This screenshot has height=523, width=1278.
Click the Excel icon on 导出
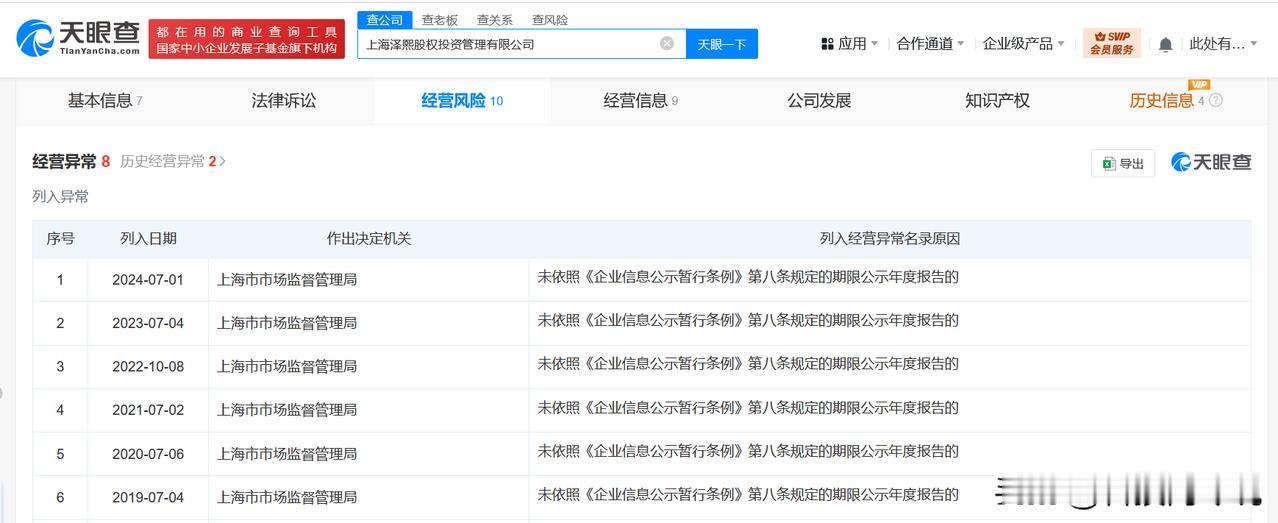[x=1108, y=163]
